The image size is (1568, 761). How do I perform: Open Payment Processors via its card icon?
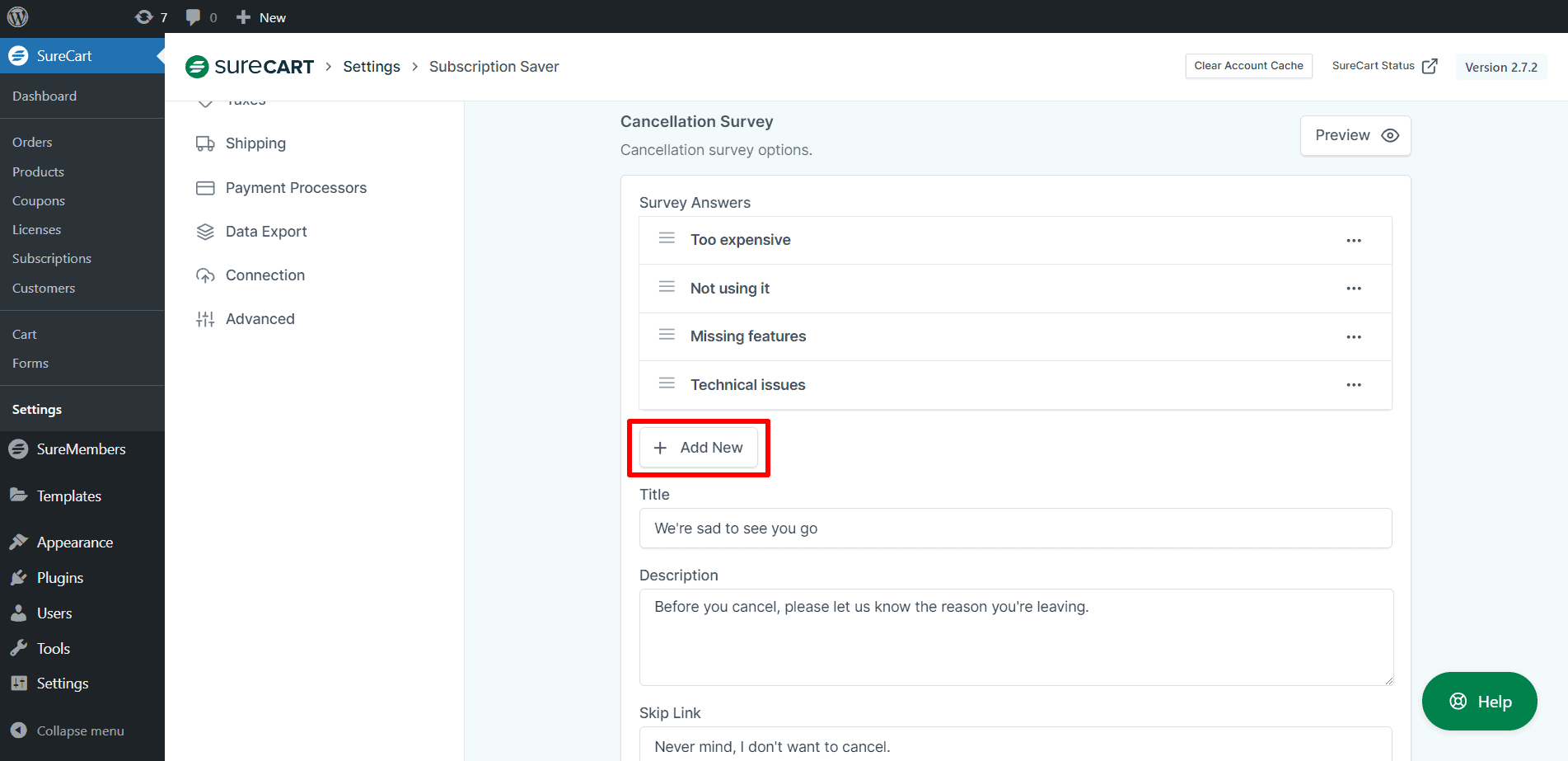click(x=205, y=187)
